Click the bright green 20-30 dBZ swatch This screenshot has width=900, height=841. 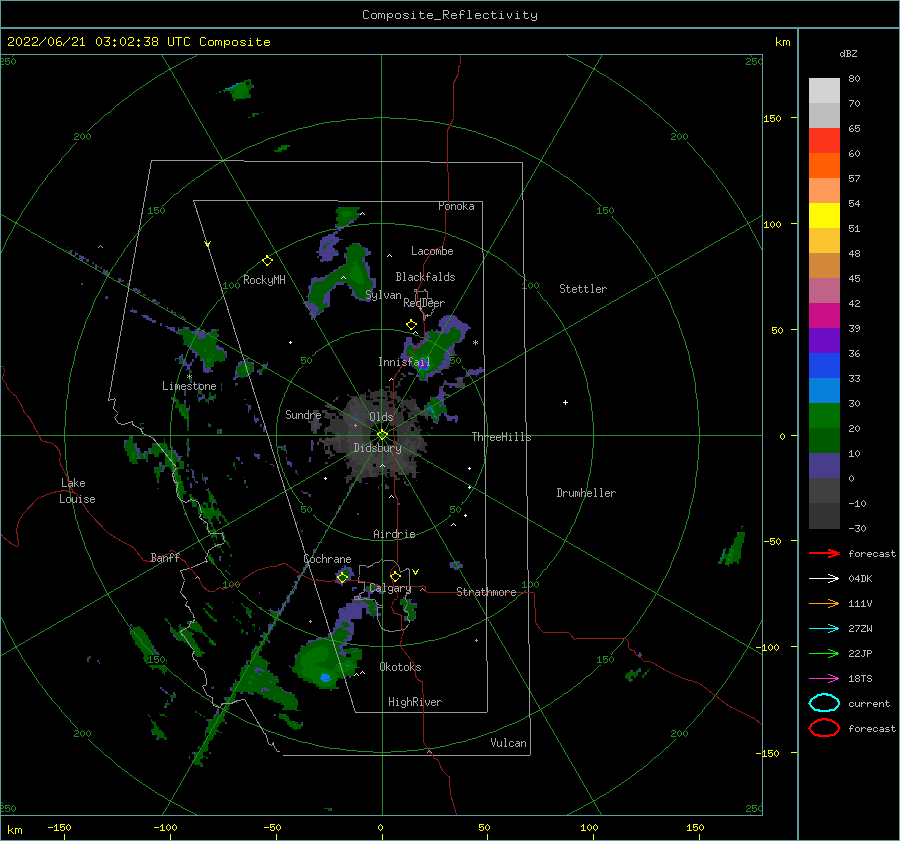point(824,416)
